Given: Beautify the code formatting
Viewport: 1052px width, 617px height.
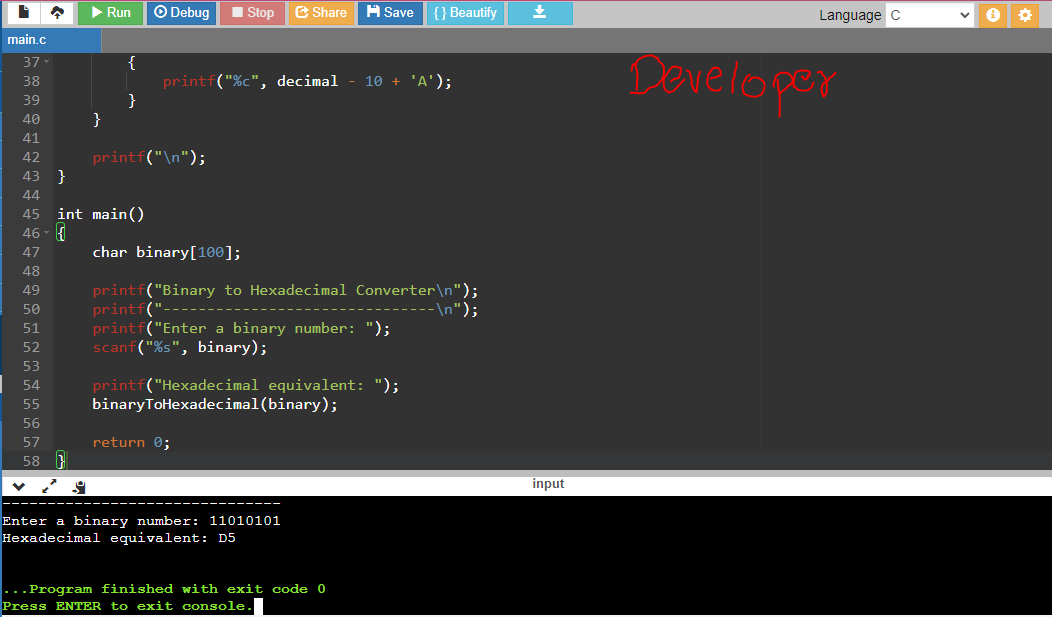Looking at the screenshot, I should (x=464, y=13).
